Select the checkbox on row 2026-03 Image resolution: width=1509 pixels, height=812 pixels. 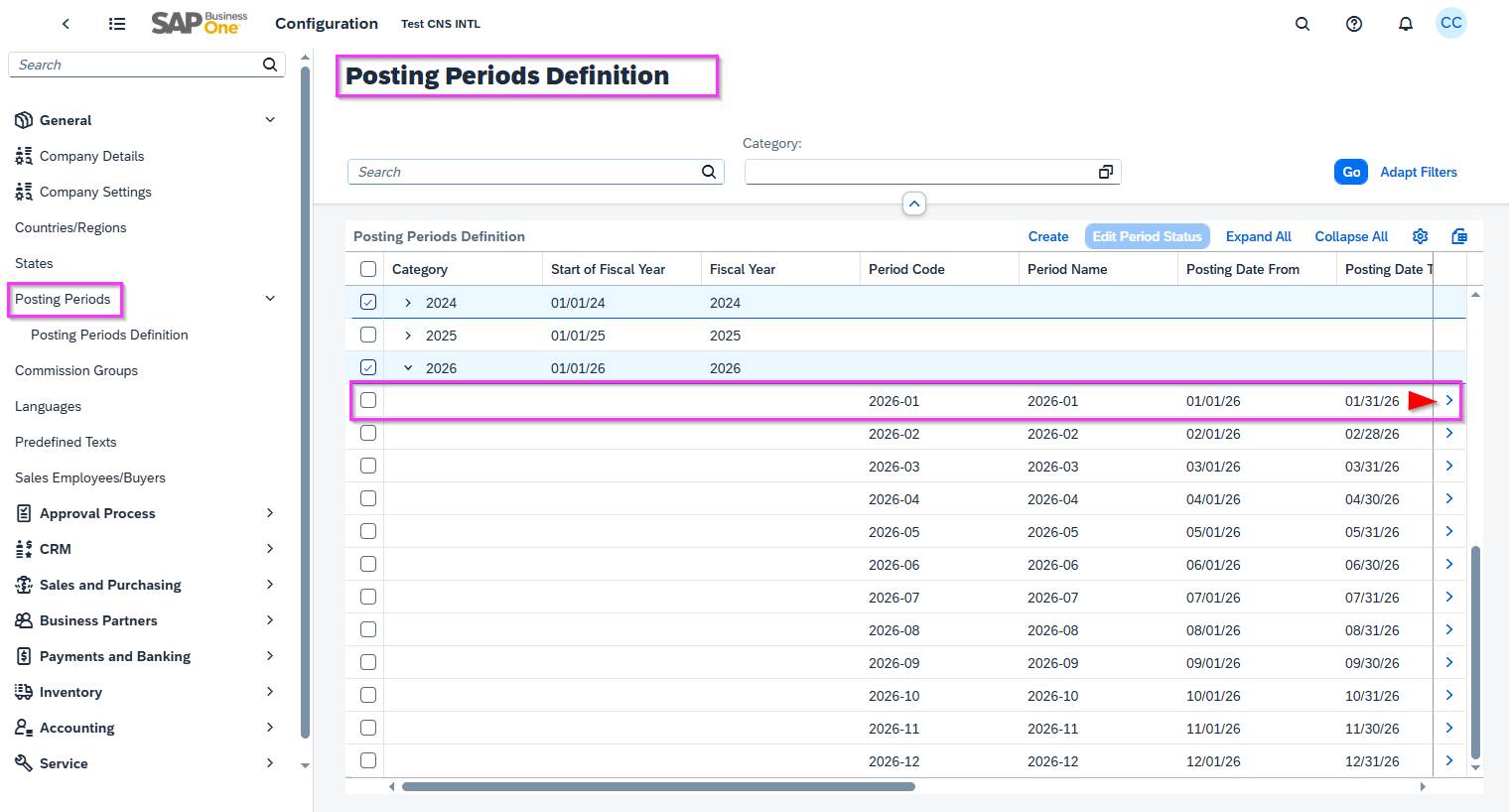pos(368,466)
